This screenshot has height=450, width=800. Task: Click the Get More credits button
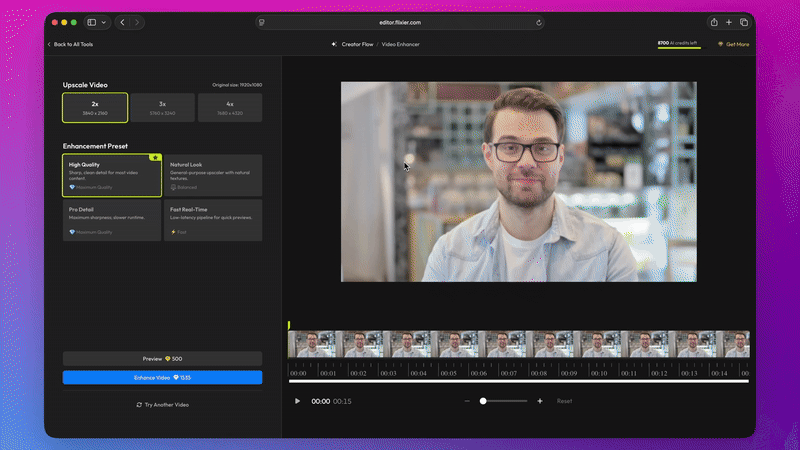[733, 44]
